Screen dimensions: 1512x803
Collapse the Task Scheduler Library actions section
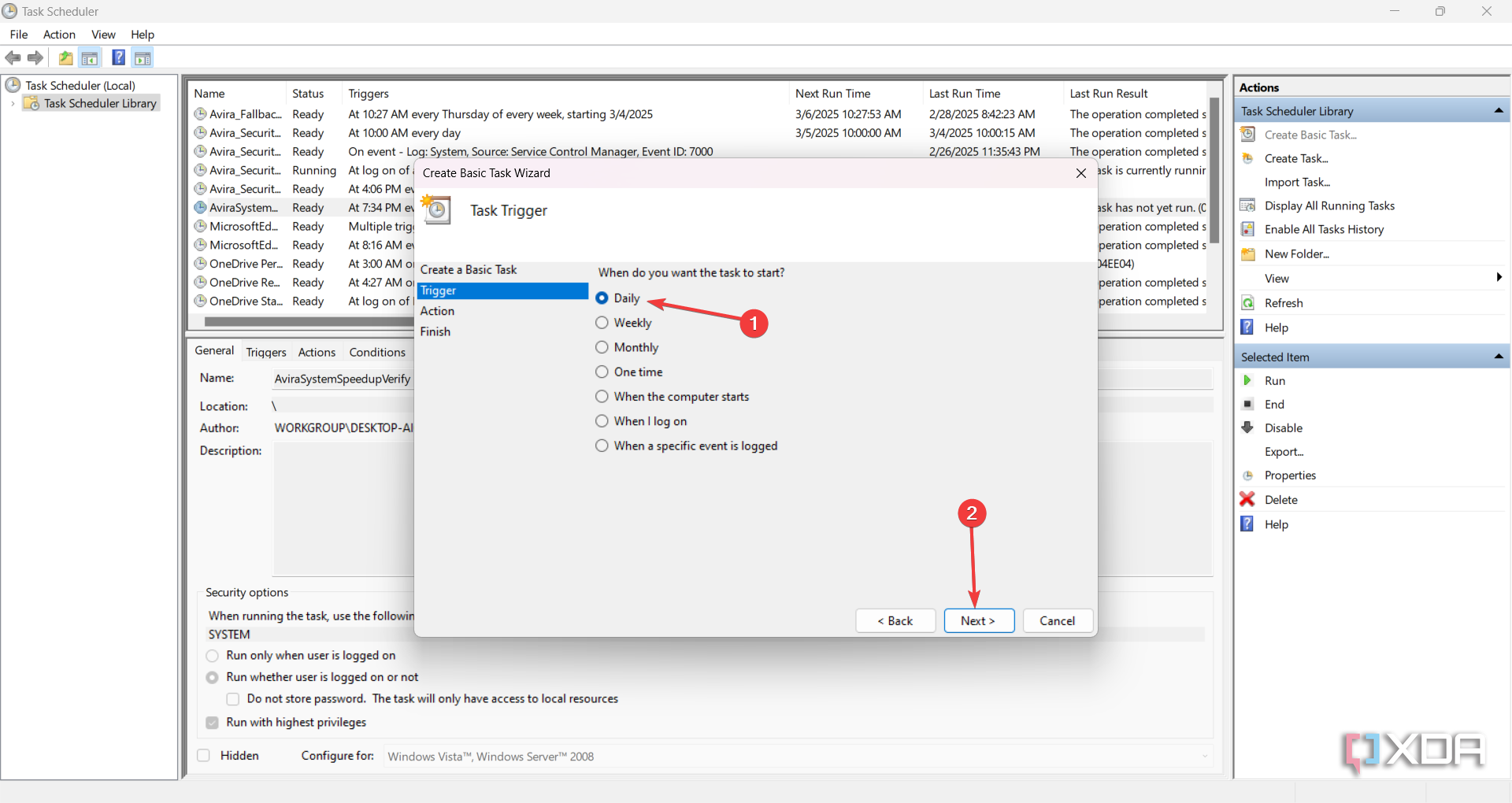coord(1499,111)
